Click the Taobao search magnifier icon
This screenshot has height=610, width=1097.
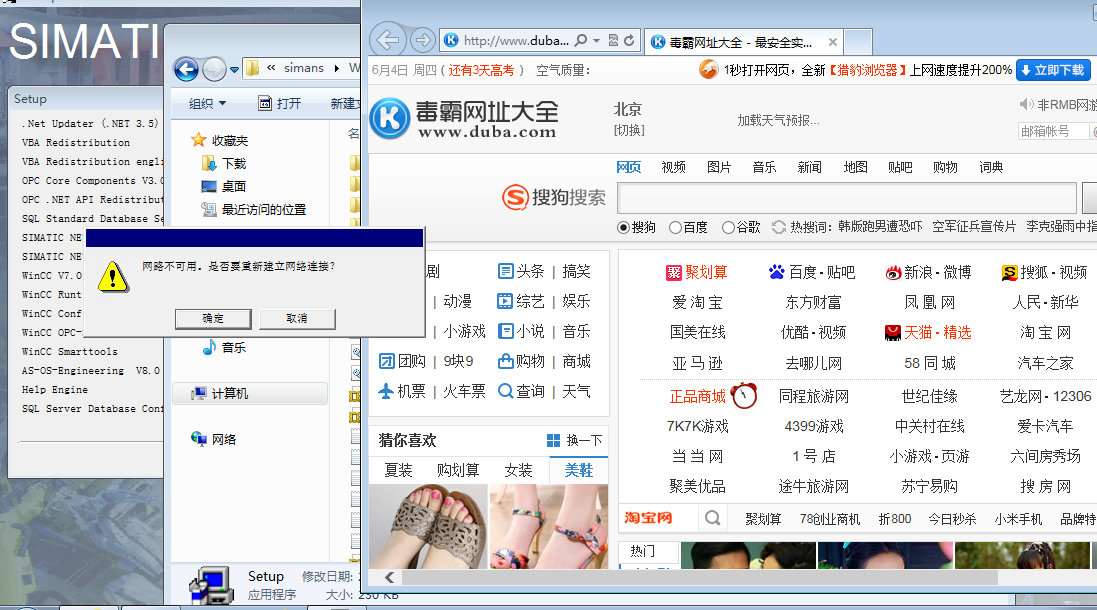[x=712, y=518]
